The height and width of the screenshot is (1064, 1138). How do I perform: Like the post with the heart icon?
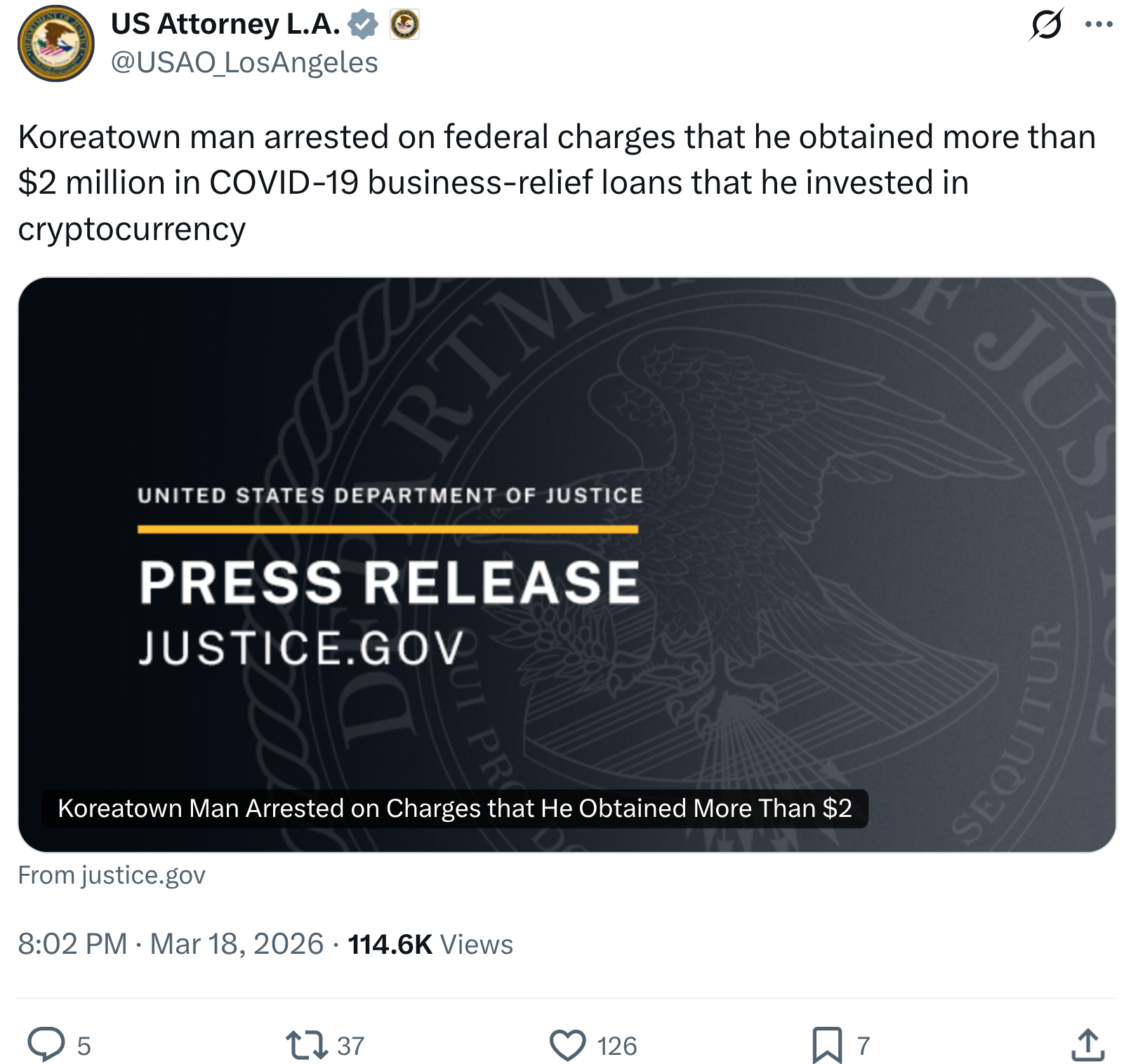pyautogui.click(x=567, y=1044)
